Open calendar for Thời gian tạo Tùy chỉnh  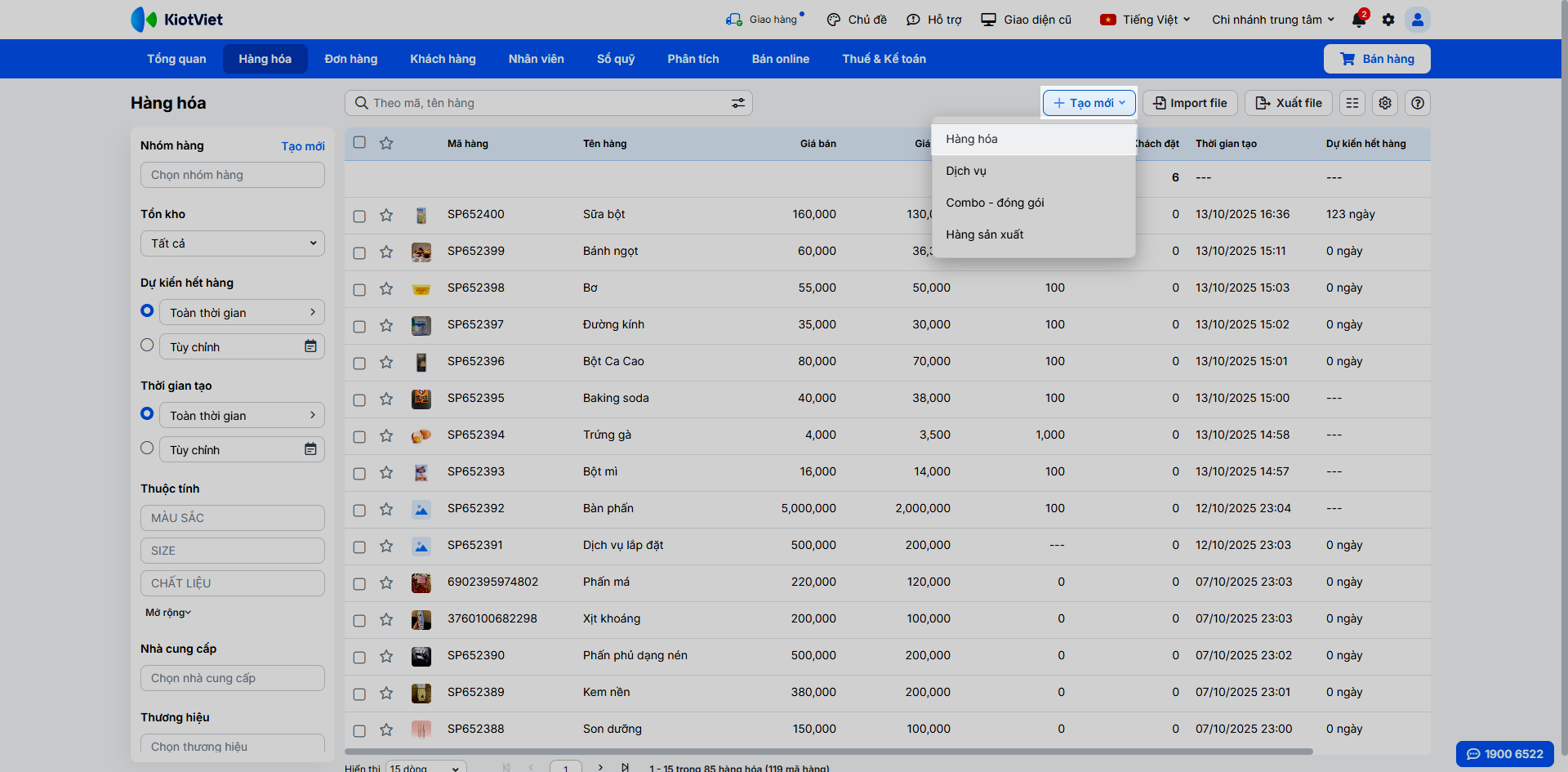310,449
